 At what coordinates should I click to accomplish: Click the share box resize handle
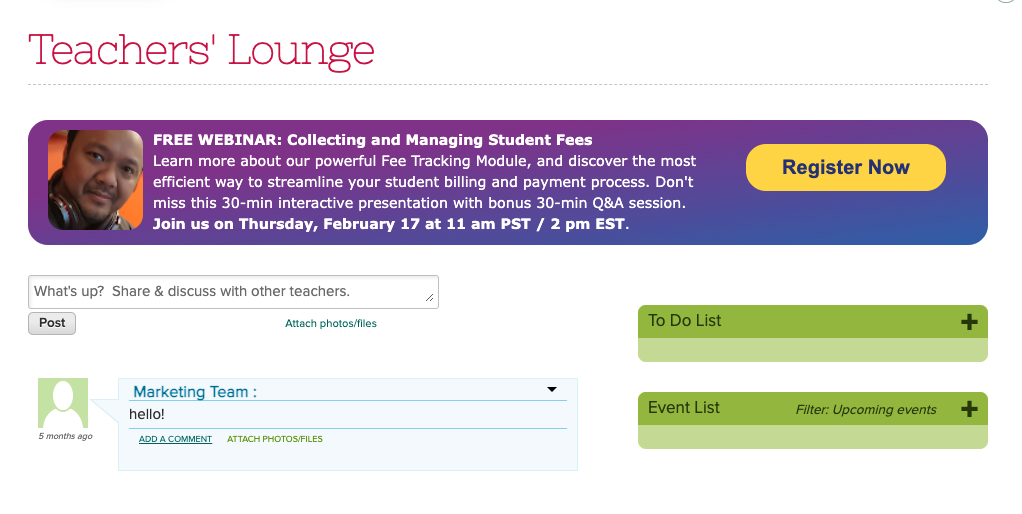[x=430, y=298]
